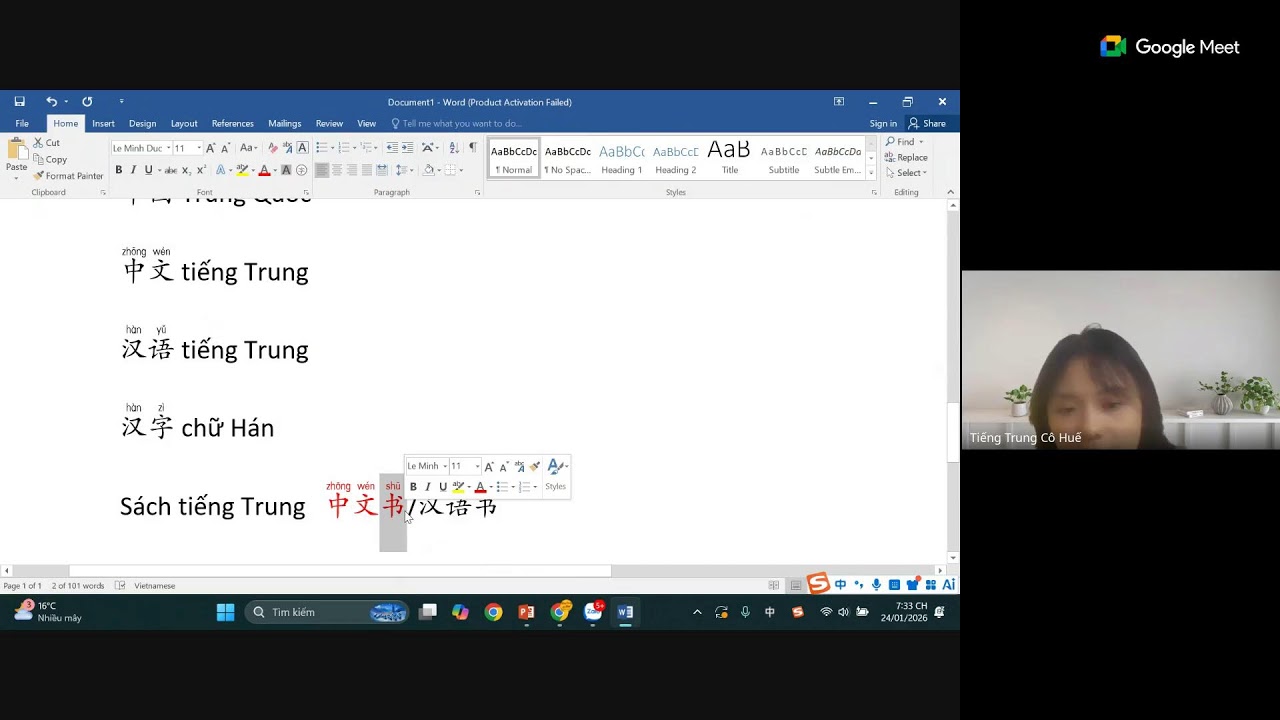Apply Character Border from ribbon

302,148
